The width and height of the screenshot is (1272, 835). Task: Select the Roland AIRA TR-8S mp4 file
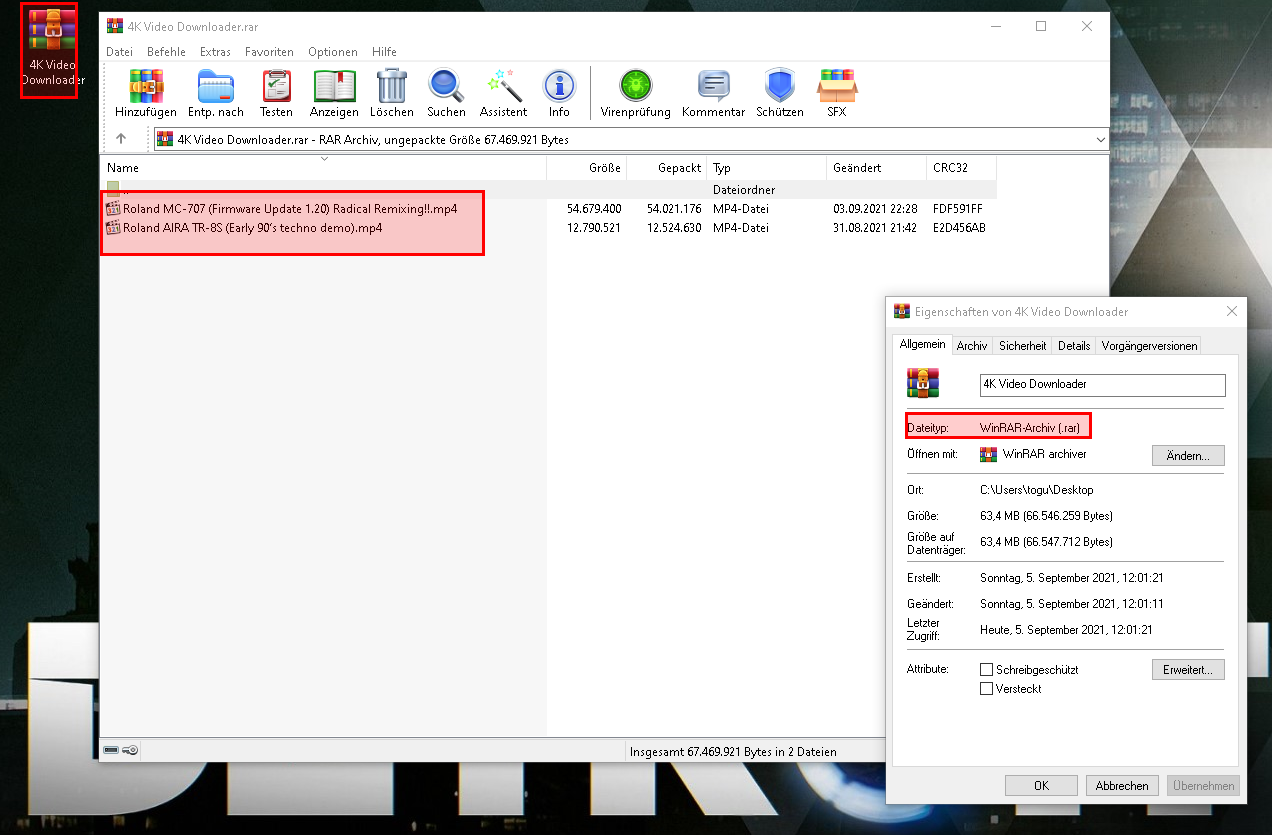point(240,227)
